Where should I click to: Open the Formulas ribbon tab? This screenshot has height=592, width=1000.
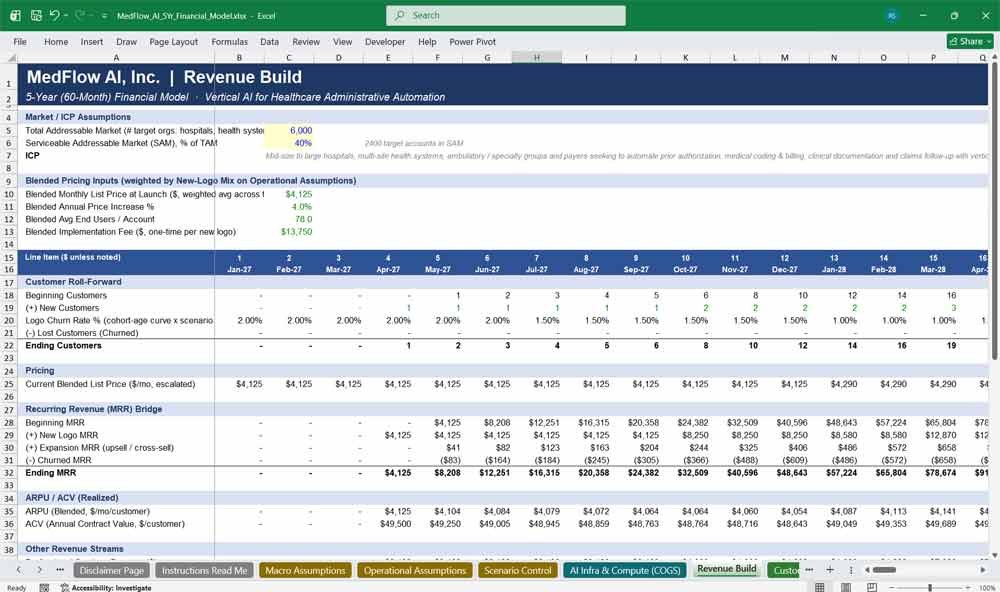pos(230,41)
